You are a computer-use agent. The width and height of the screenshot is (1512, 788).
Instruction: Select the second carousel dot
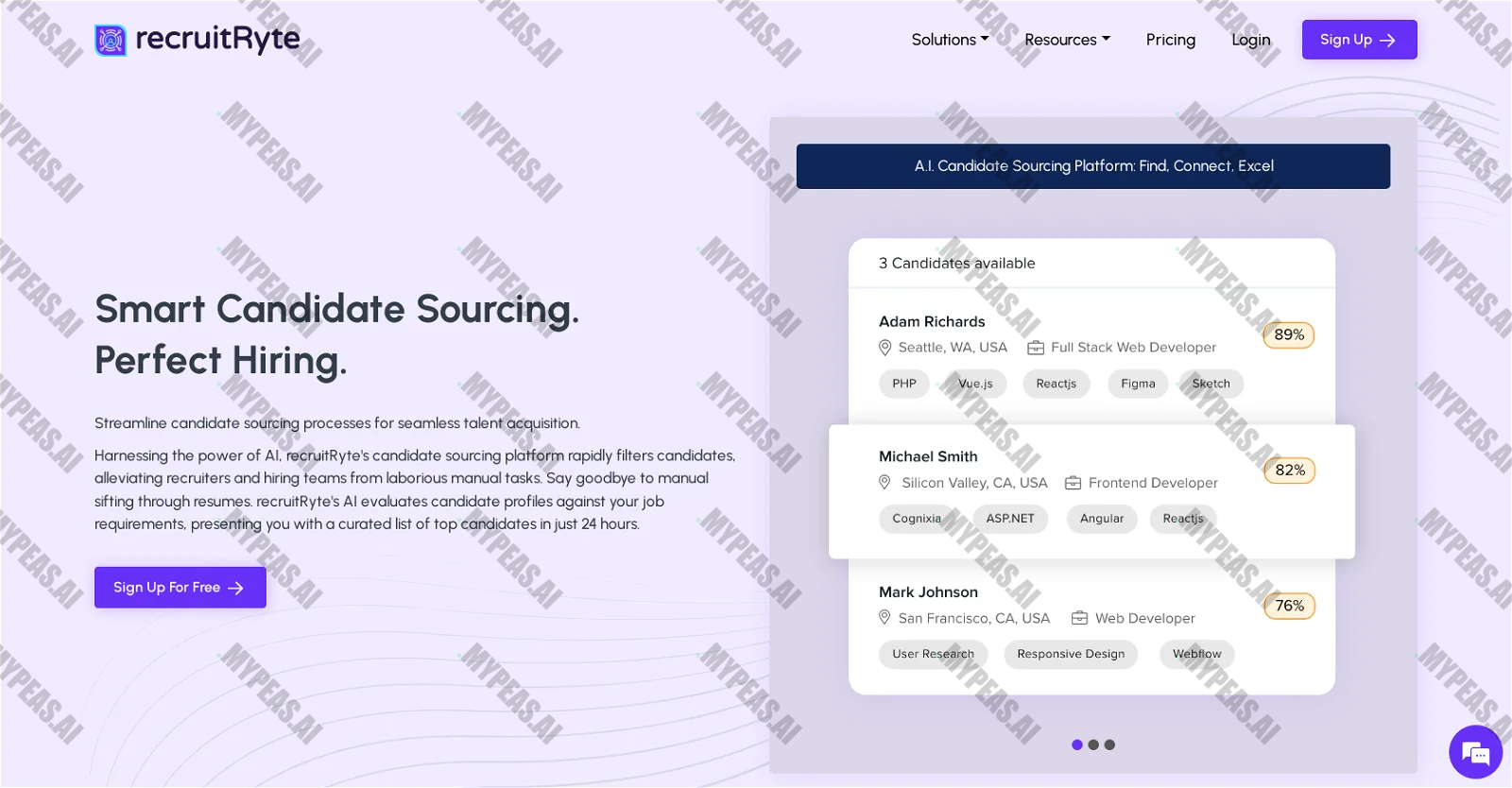1093,745
